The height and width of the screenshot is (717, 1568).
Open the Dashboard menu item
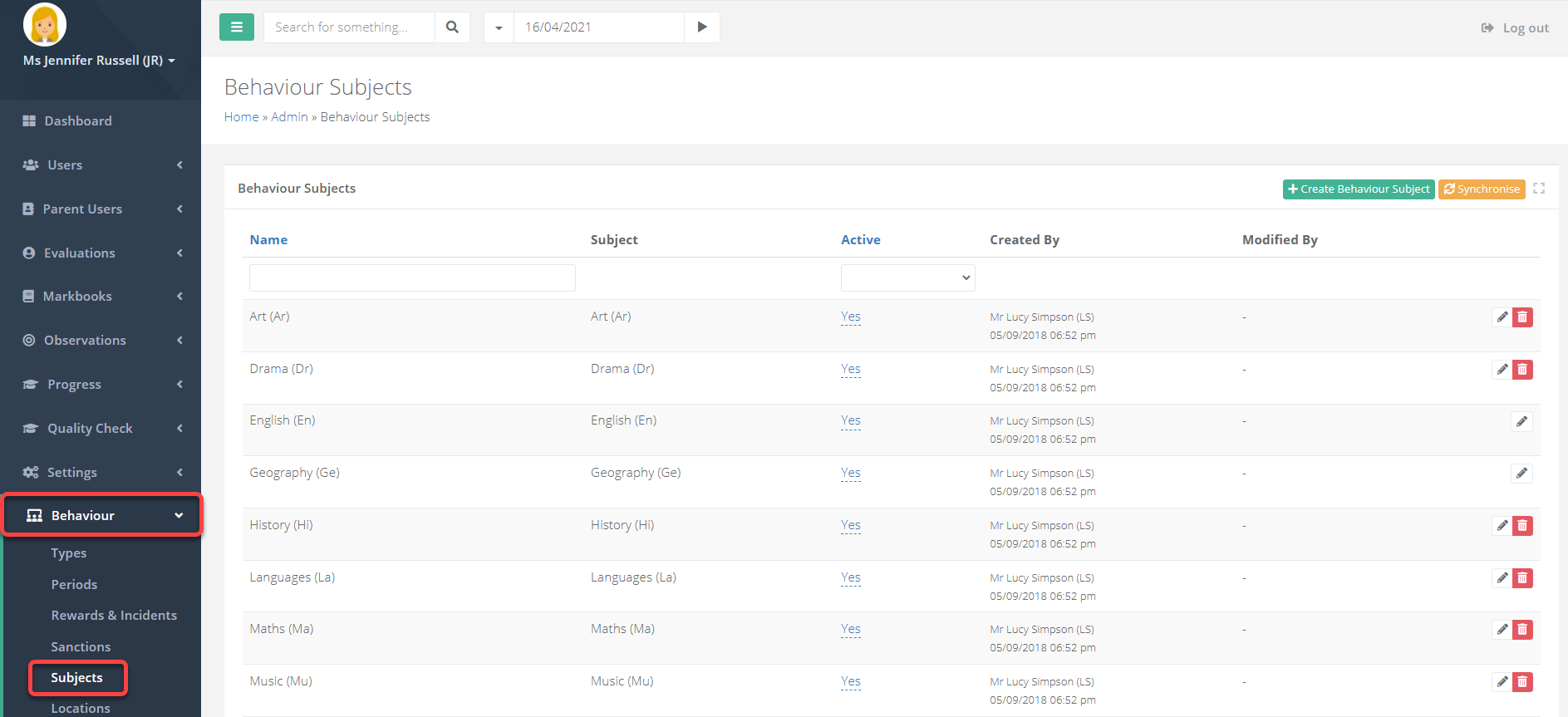(101, 120)
